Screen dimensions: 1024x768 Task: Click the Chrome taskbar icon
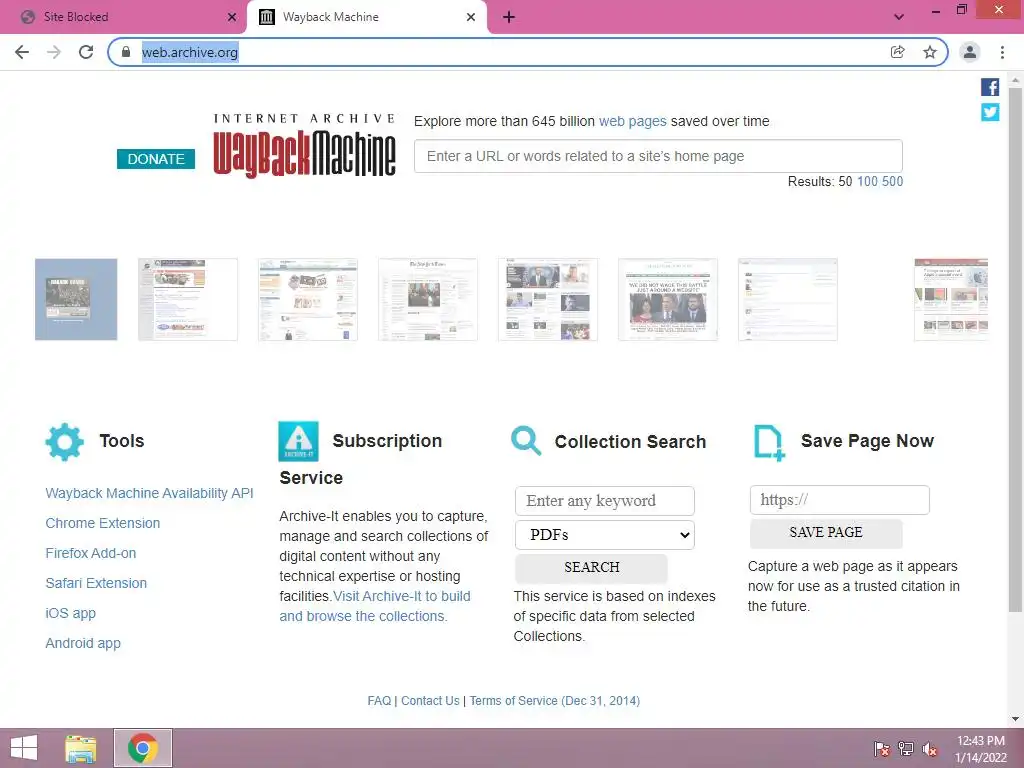[x=143, y=748]
